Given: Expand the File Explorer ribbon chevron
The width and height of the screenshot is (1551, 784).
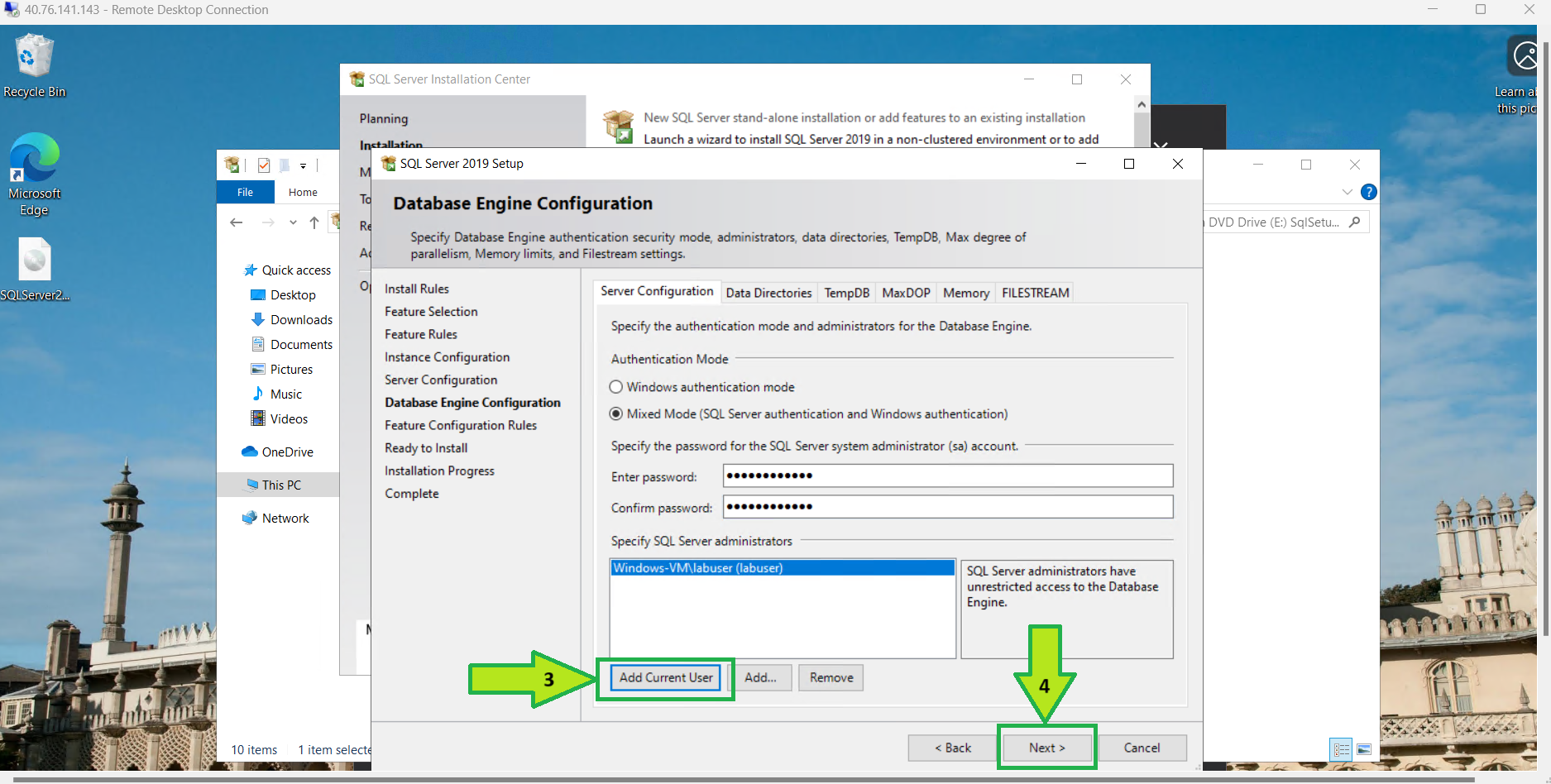Looking at the screenshot, I should (1347, 192).
